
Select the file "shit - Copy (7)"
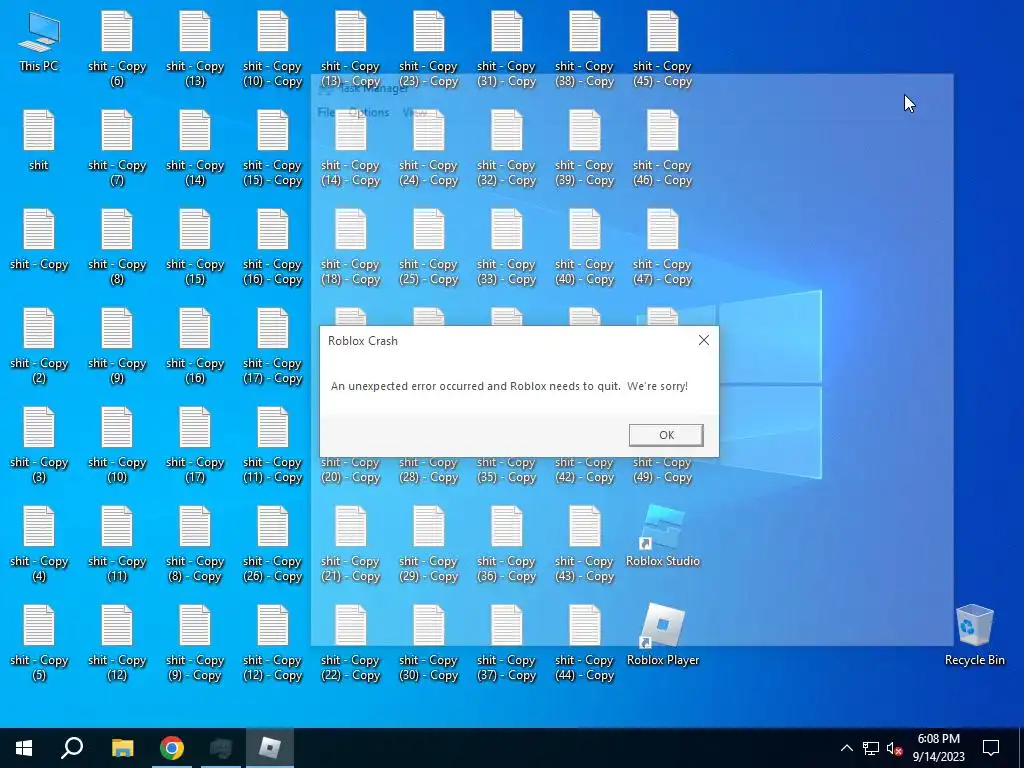[x=117, y=148]
